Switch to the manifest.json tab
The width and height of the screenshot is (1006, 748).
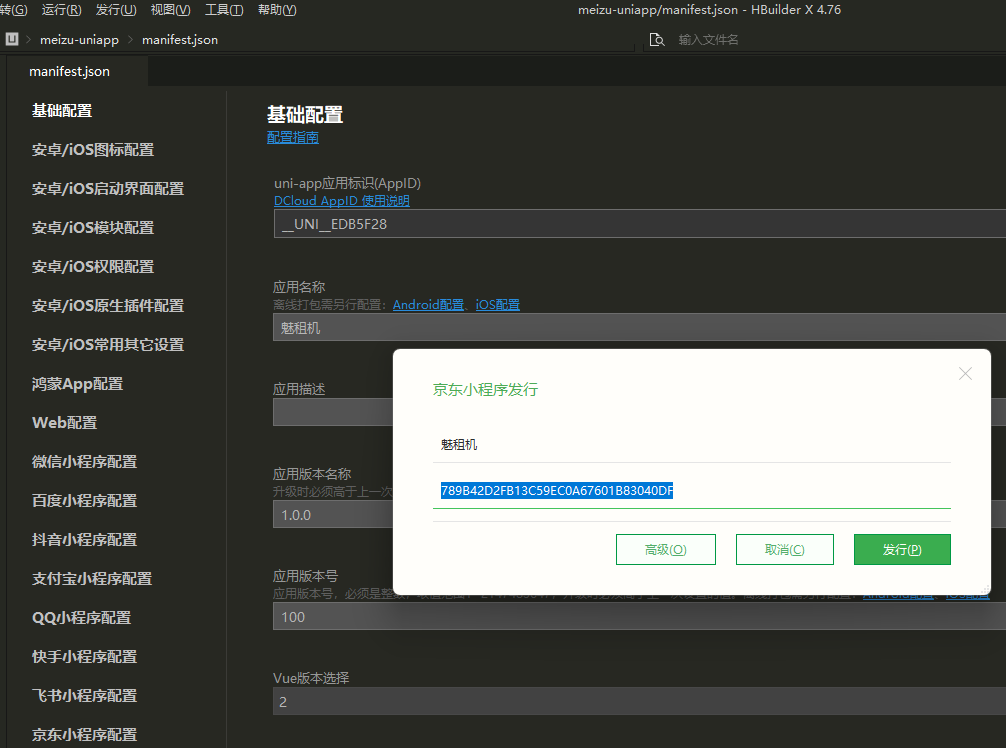pos(70,72)
